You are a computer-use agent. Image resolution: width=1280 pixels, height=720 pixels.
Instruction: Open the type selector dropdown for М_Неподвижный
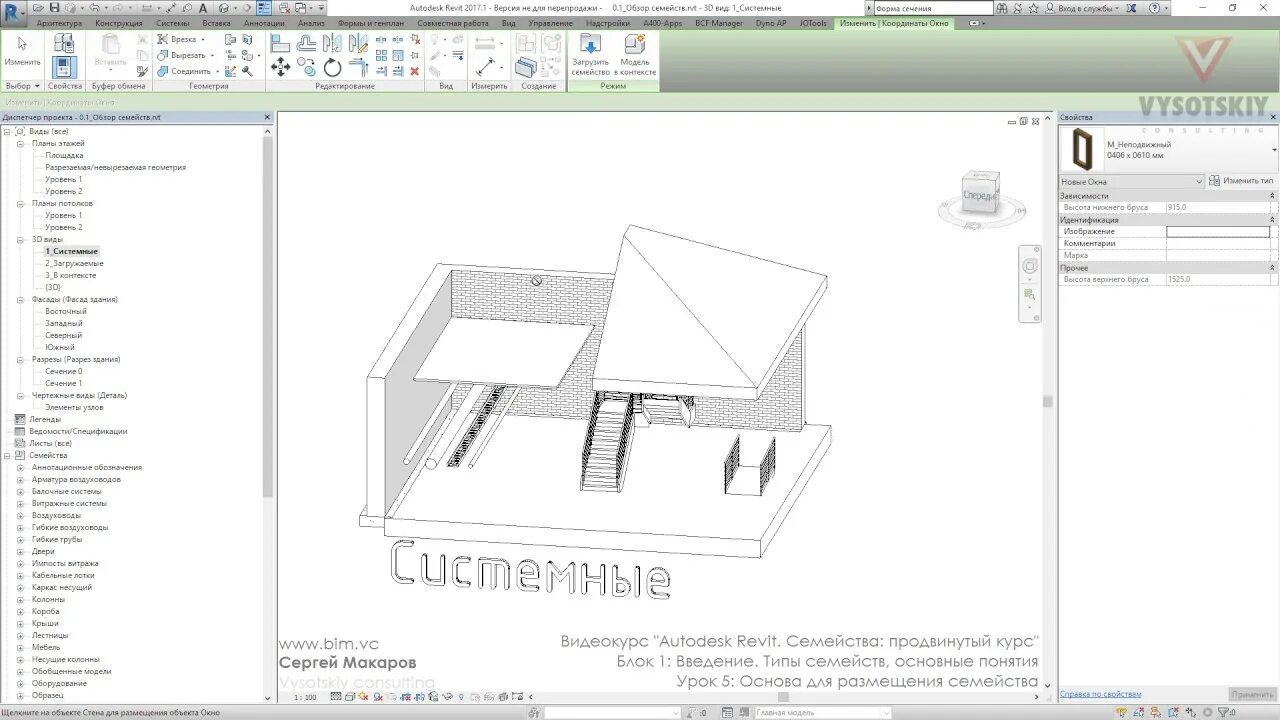pyautogui.click(x=1274, y=150)
